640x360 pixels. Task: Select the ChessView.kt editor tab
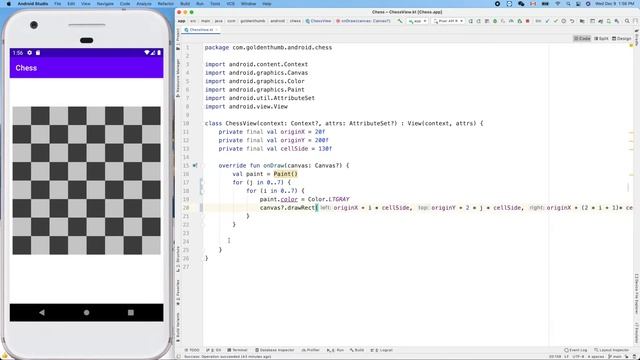click(201, 30)
